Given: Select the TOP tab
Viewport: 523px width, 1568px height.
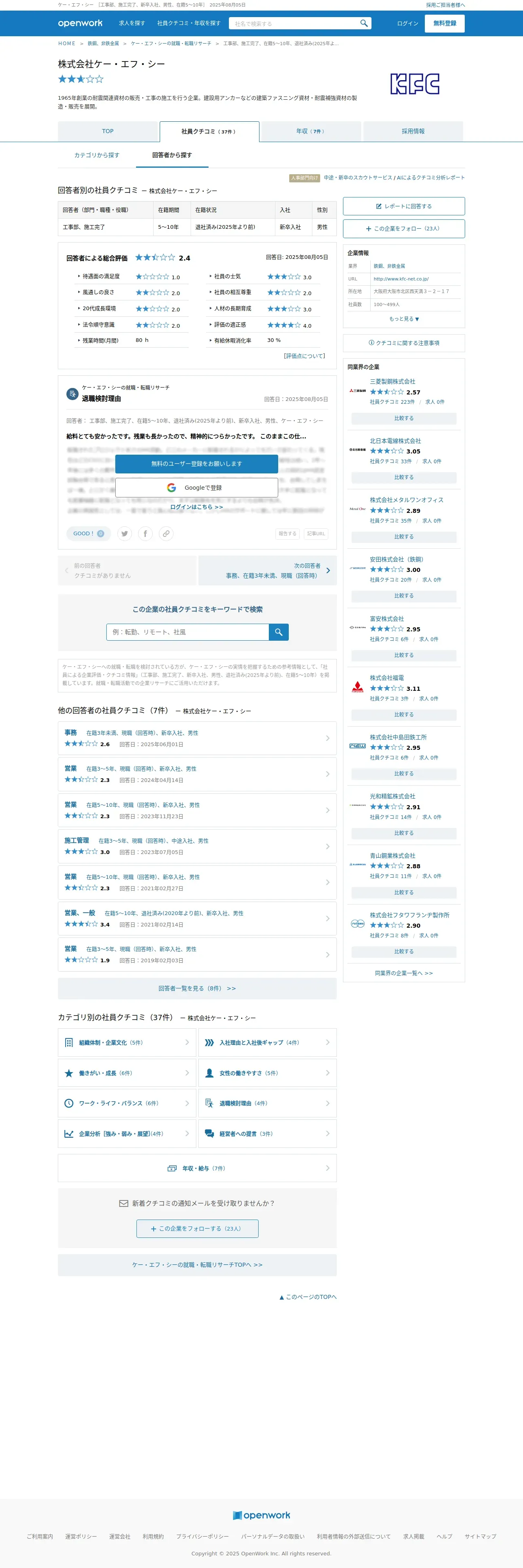Looking at the screenshot, I should coord(108,131).
